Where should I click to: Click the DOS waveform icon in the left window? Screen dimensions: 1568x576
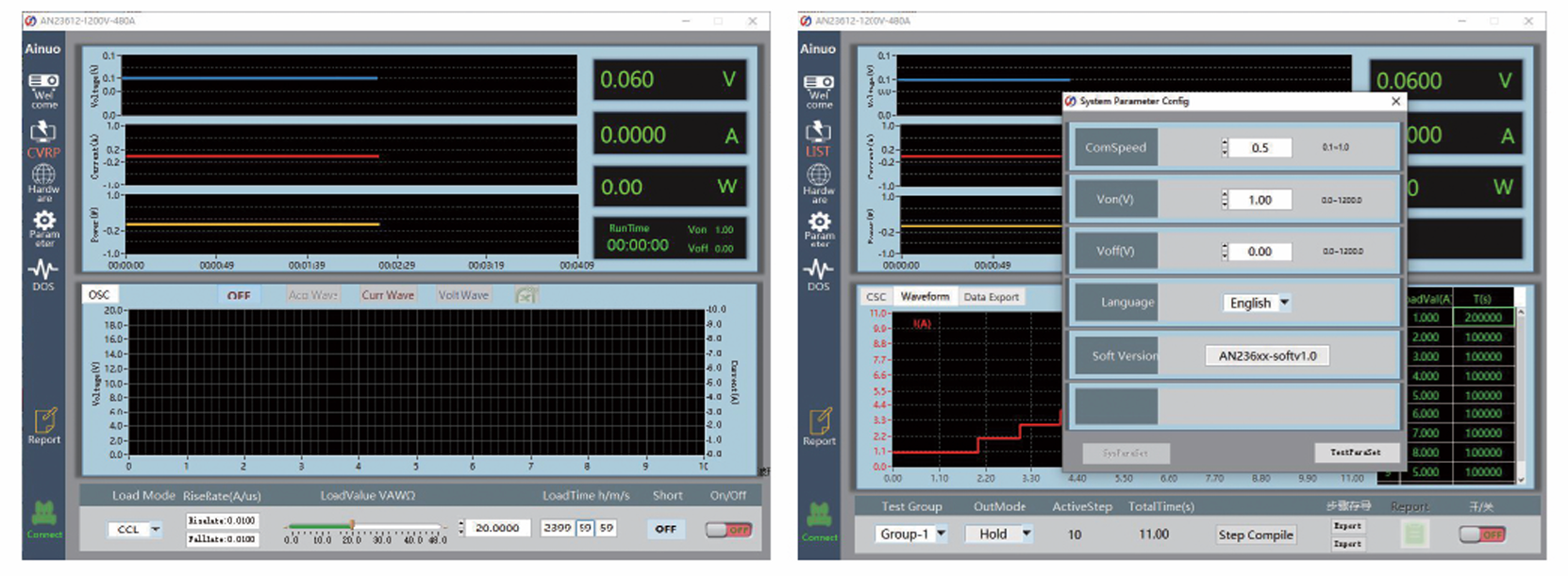(x=43, y=274)
